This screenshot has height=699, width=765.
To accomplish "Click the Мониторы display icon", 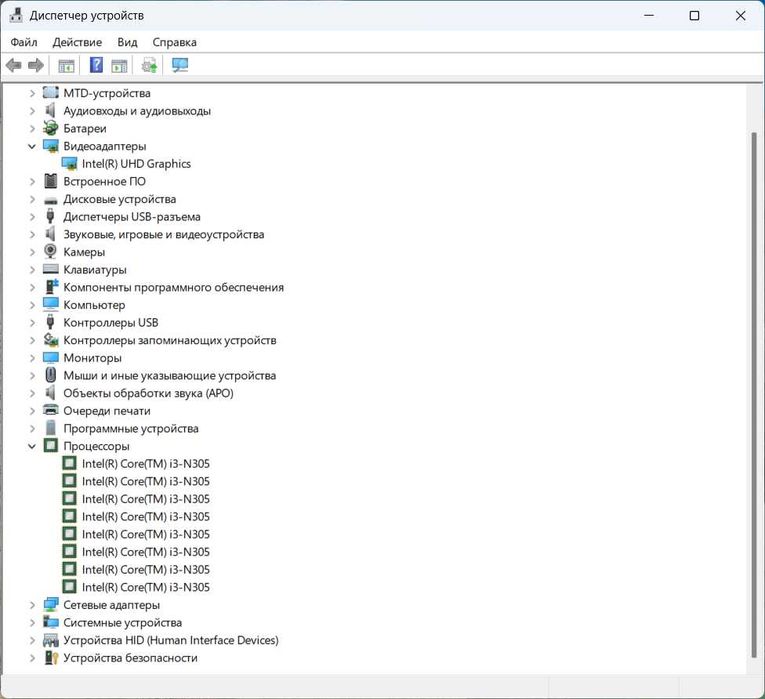I will click(x=50, y=358).
